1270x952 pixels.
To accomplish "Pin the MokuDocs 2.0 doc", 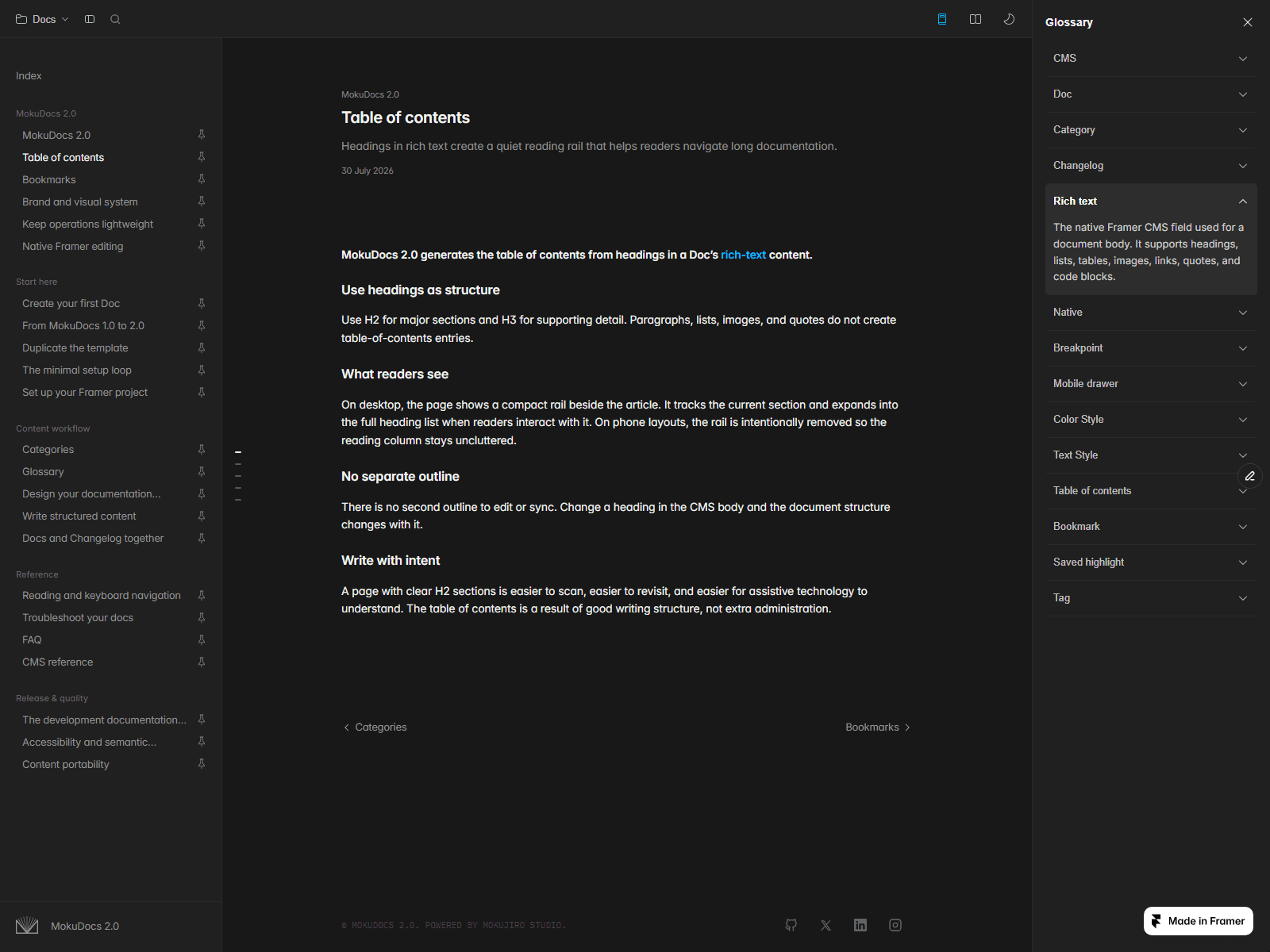I will tap(202, 135).
